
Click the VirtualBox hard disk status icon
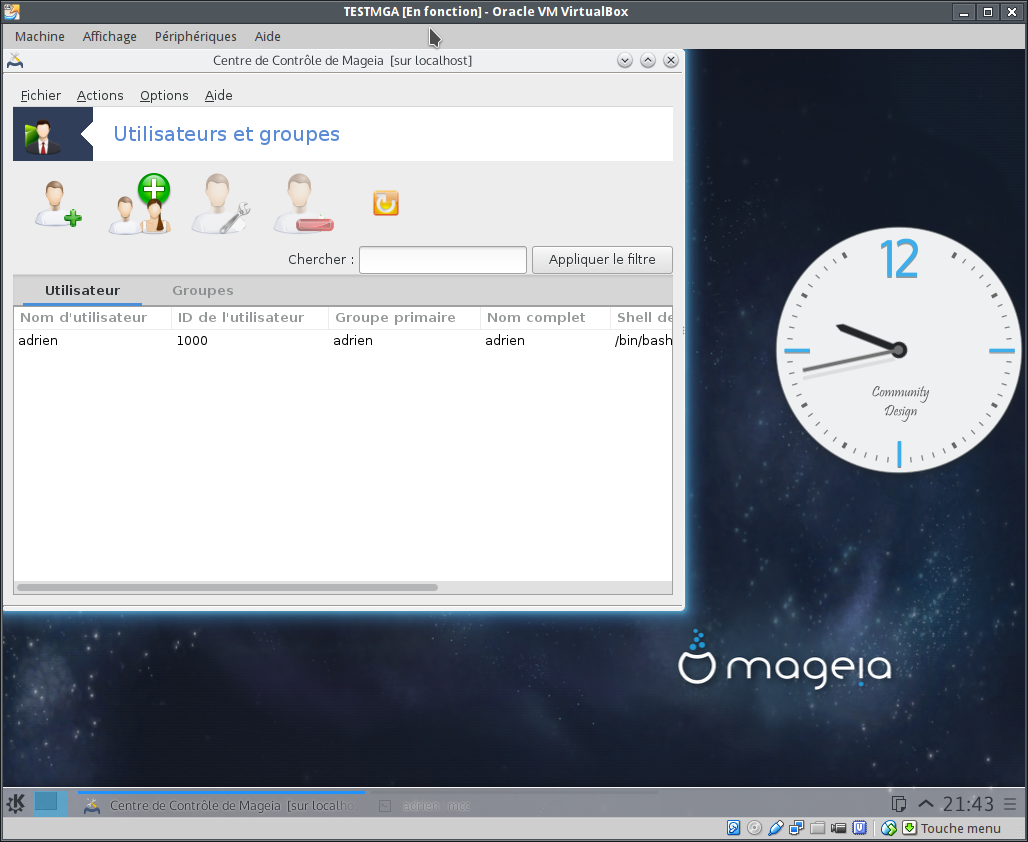[x=734, y=828]
